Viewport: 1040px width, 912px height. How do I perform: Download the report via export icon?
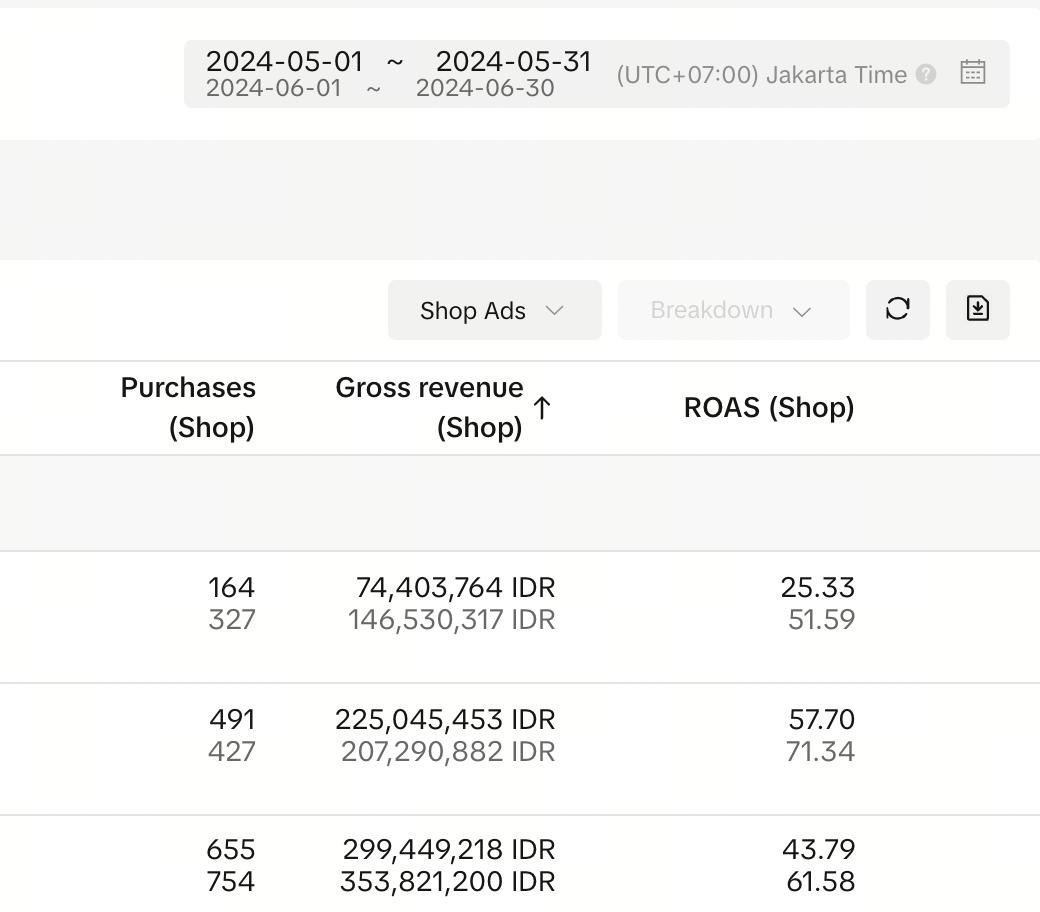point(977,310)
